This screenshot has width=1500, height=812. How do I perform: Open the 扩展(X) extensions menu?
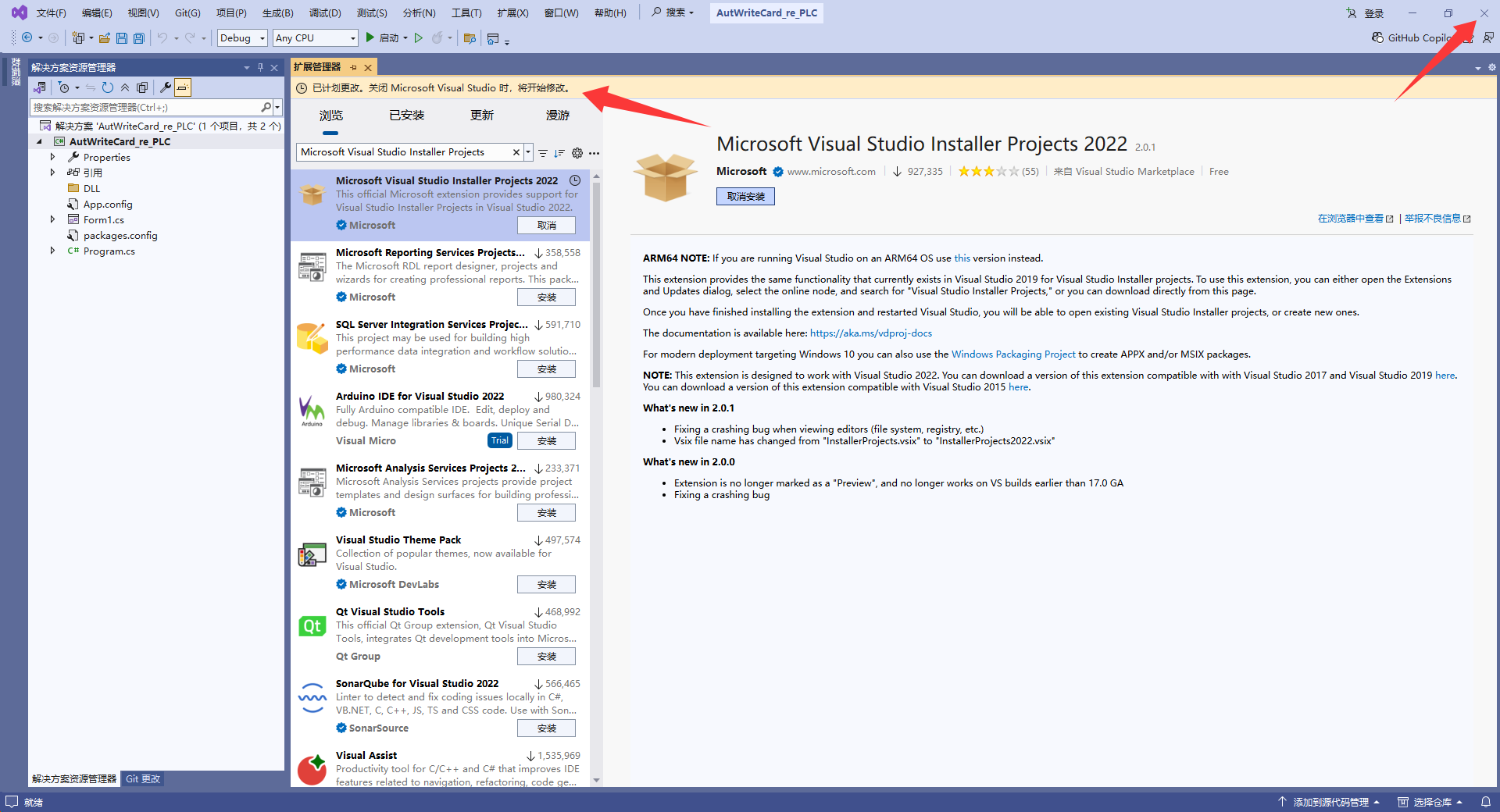click(x=512, y=12)
